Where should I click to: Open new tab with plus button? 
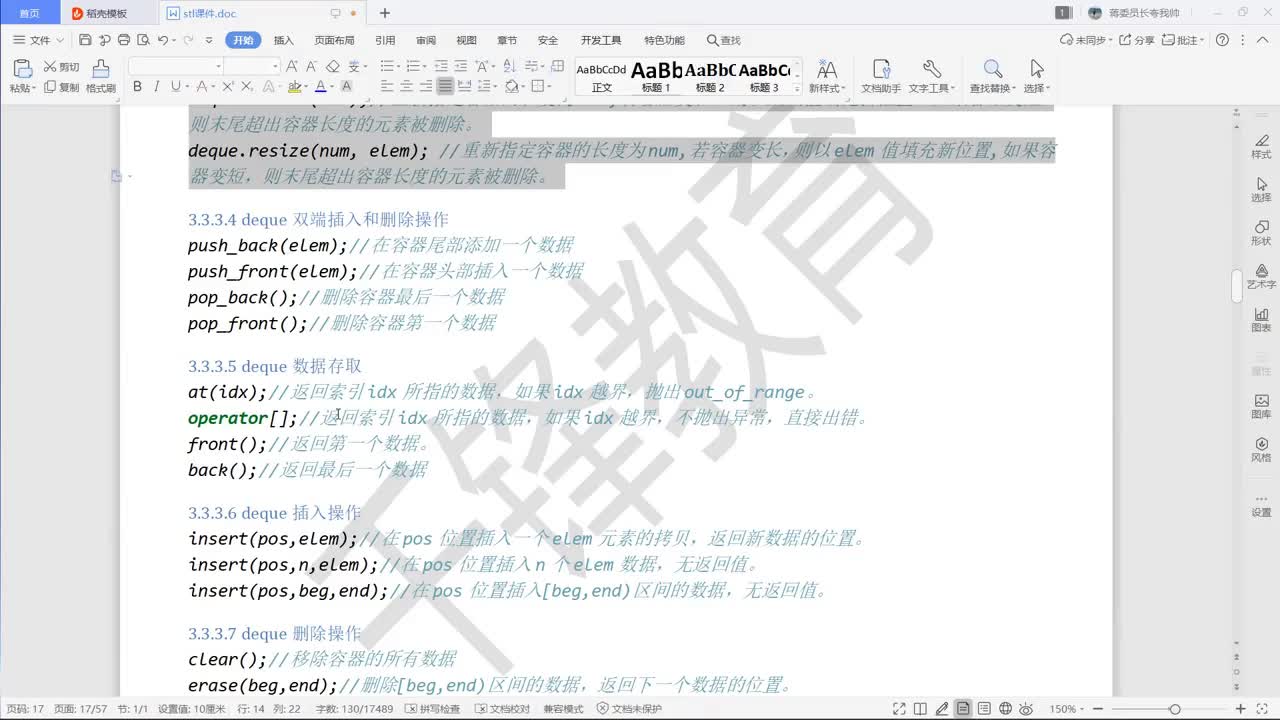pyautogui.click(x=385, y=13)
